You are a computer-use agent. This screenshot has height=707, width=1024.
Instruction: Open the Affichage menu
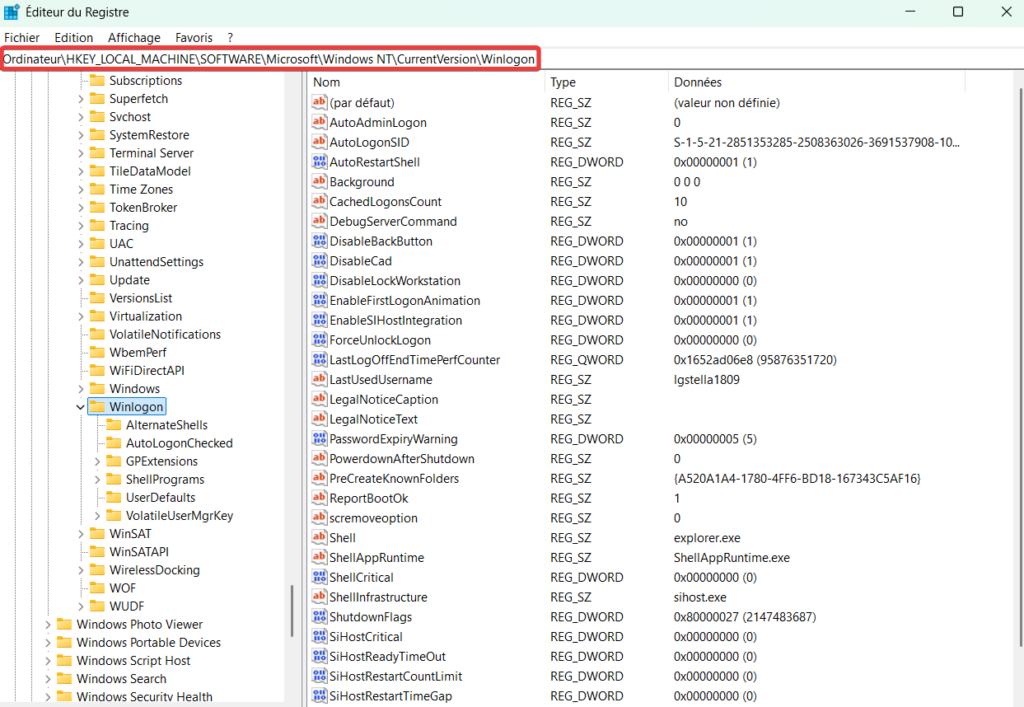pos(134,38)
